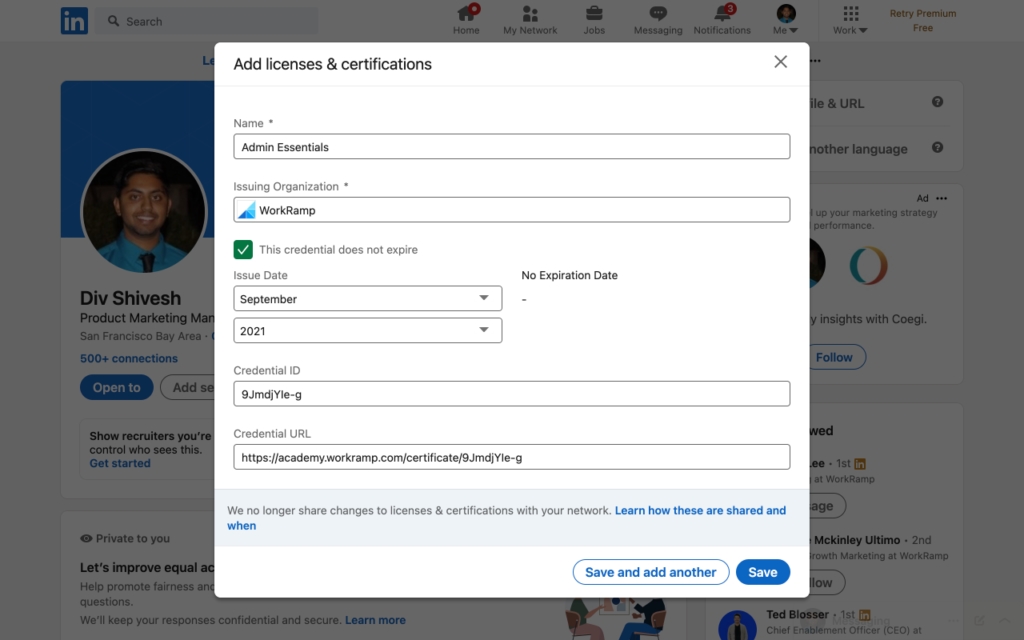Click the profile photo of Div Shivesh
Screen dimensions: 1024x640
[144, 212]
